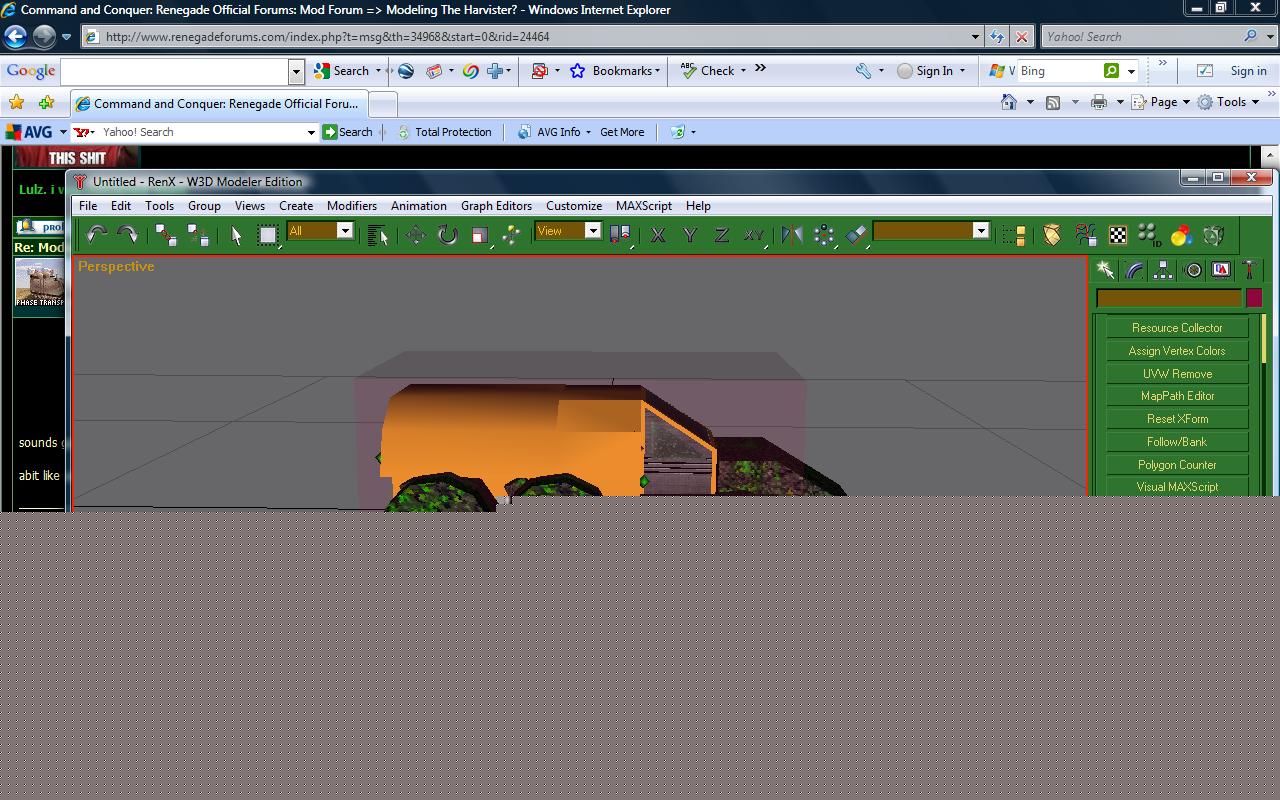Open the MAXScript menu
This screenshot has width=1280, height=800.
[643, 206]
